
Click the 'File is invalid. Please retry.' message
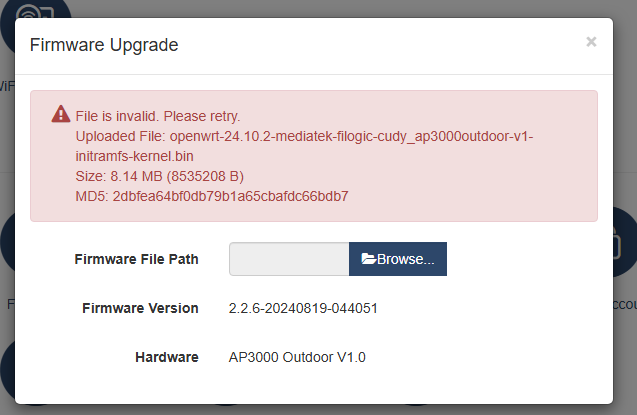[158, 116]
